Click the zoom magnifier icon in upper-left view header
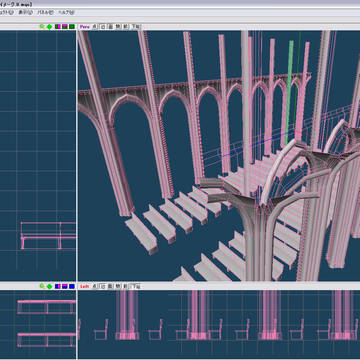Image resolution: width=360 pixels, height=360 pixels. (x=42, y=27)
